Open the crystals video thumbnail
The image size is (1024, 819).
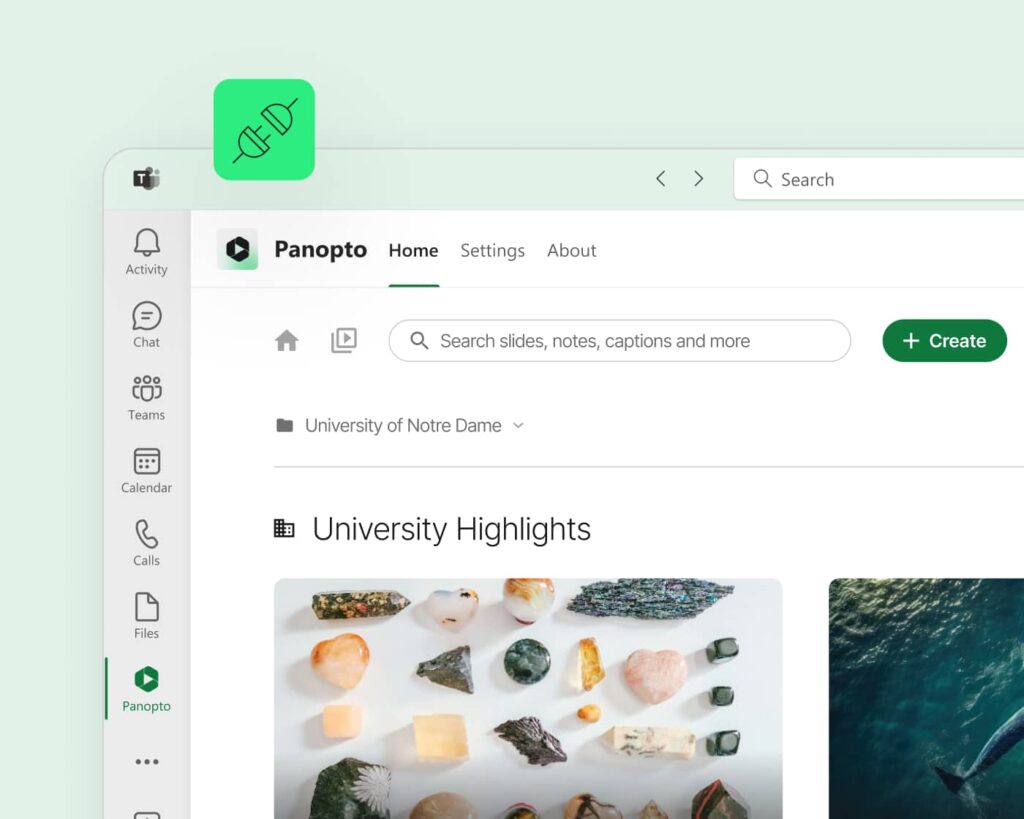click(529, 700)
